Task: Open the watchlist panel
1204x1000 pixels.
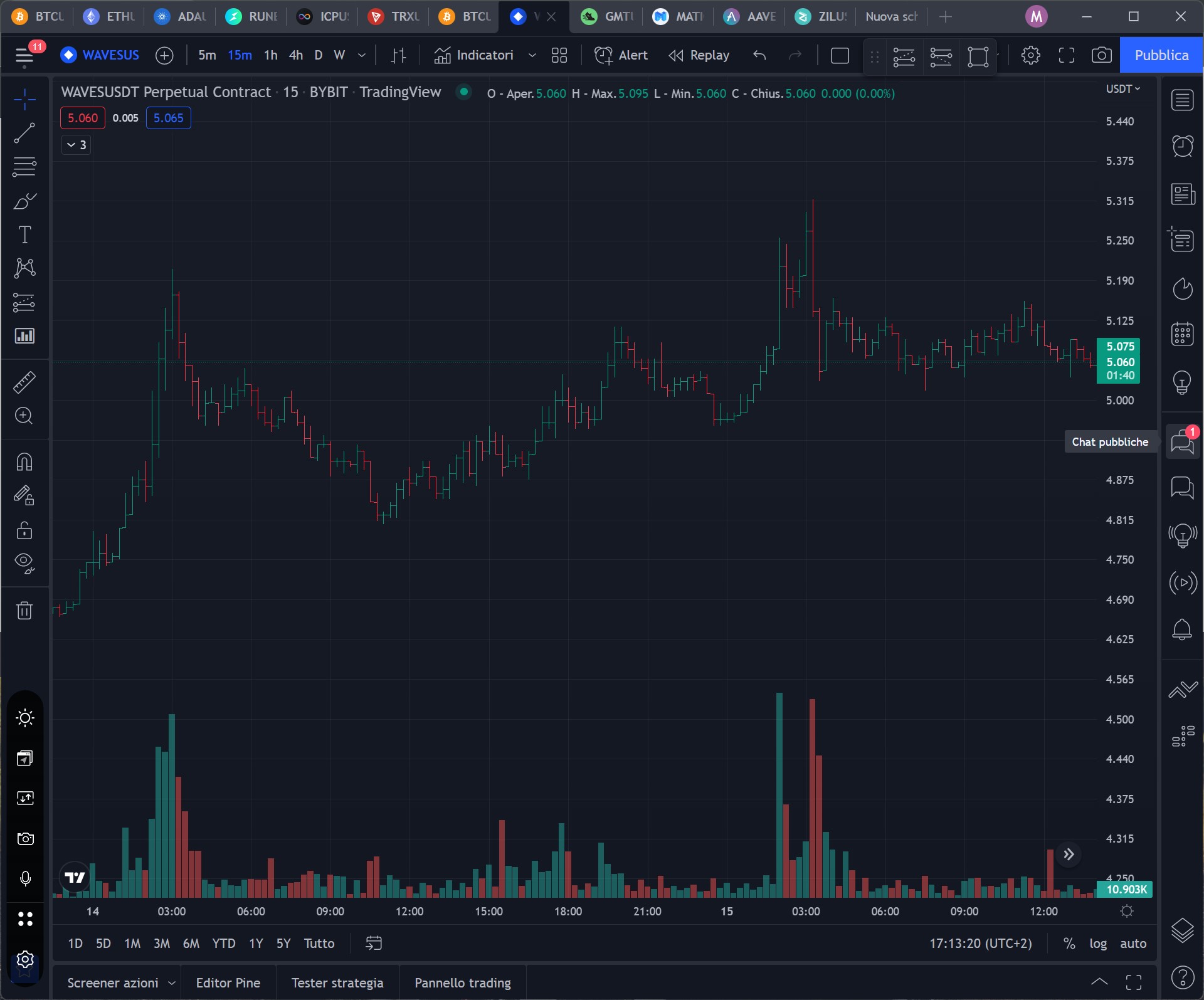Action: [x=1183, y=100]
